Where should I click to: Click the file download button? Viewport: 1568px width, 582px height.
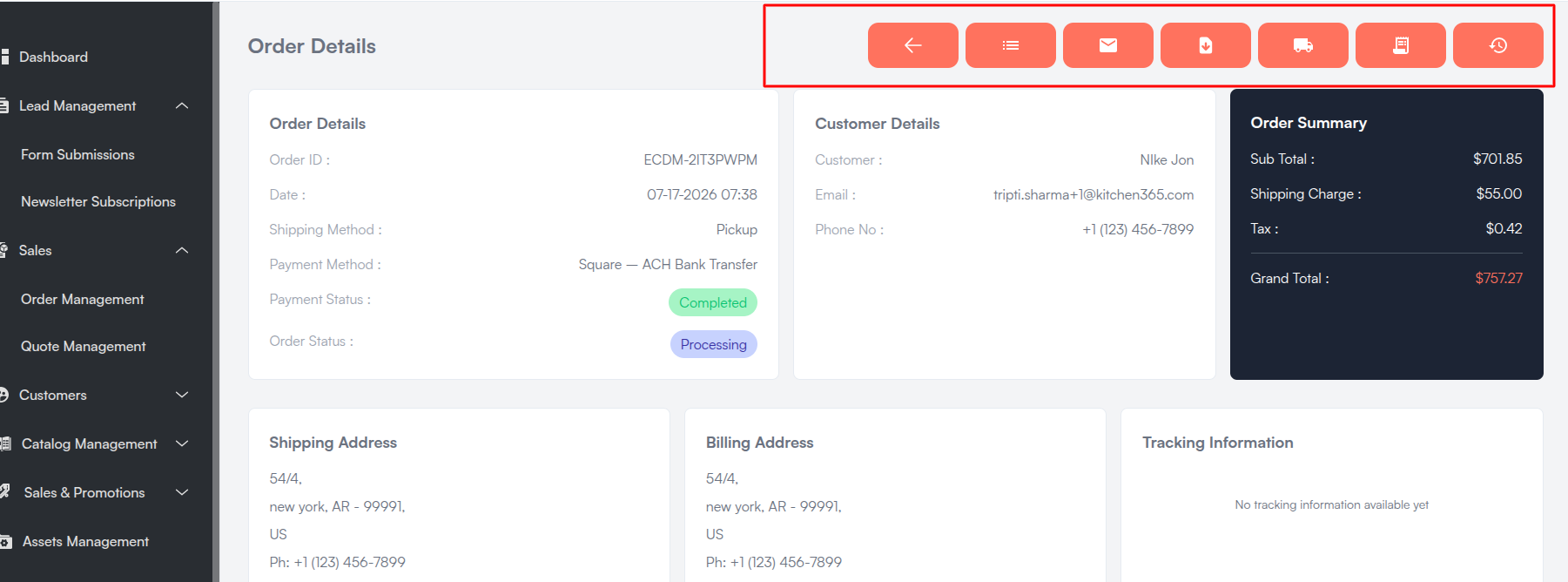coord(1205,45)
